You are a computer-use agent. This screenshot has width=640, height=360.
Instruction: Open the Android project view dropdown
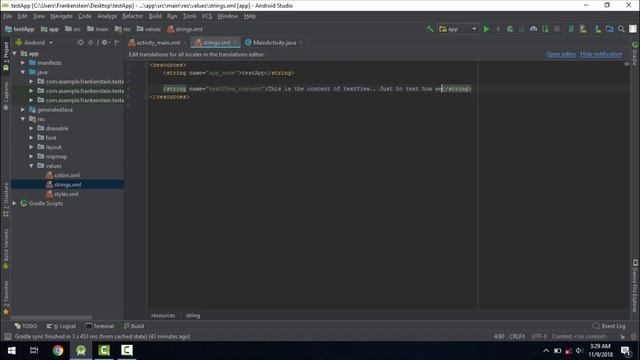pyautogui.click(x=34, y=42)
